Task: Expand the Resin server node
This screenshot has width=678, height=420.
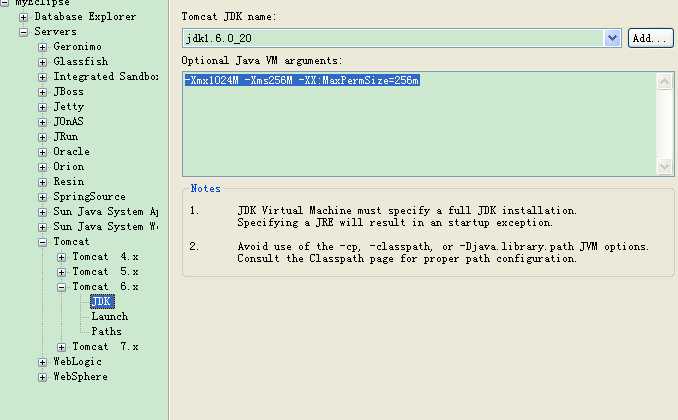Action: click(x=42, y=182)
